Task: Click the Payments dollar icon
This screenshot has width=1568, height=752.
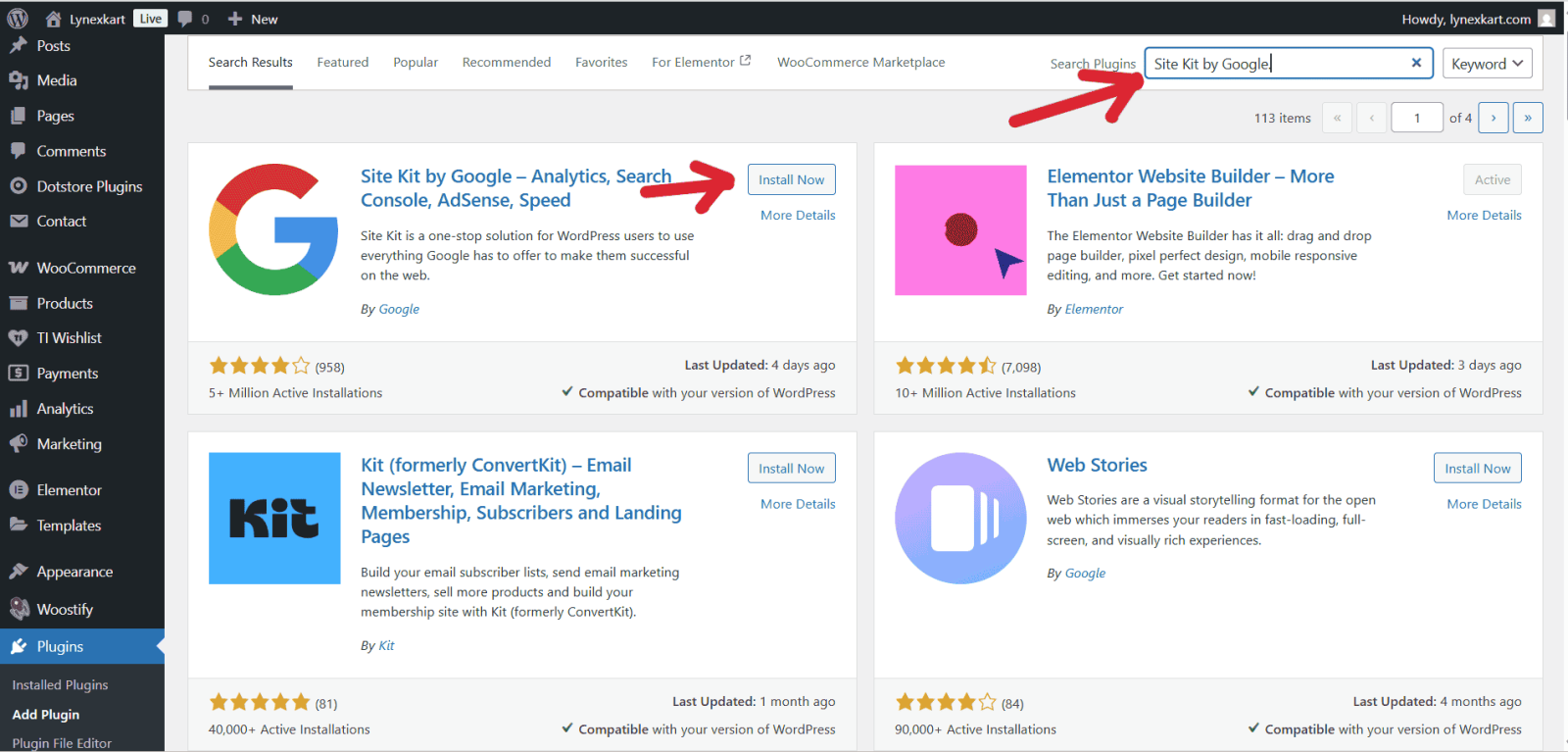Action: pos(18,374)
